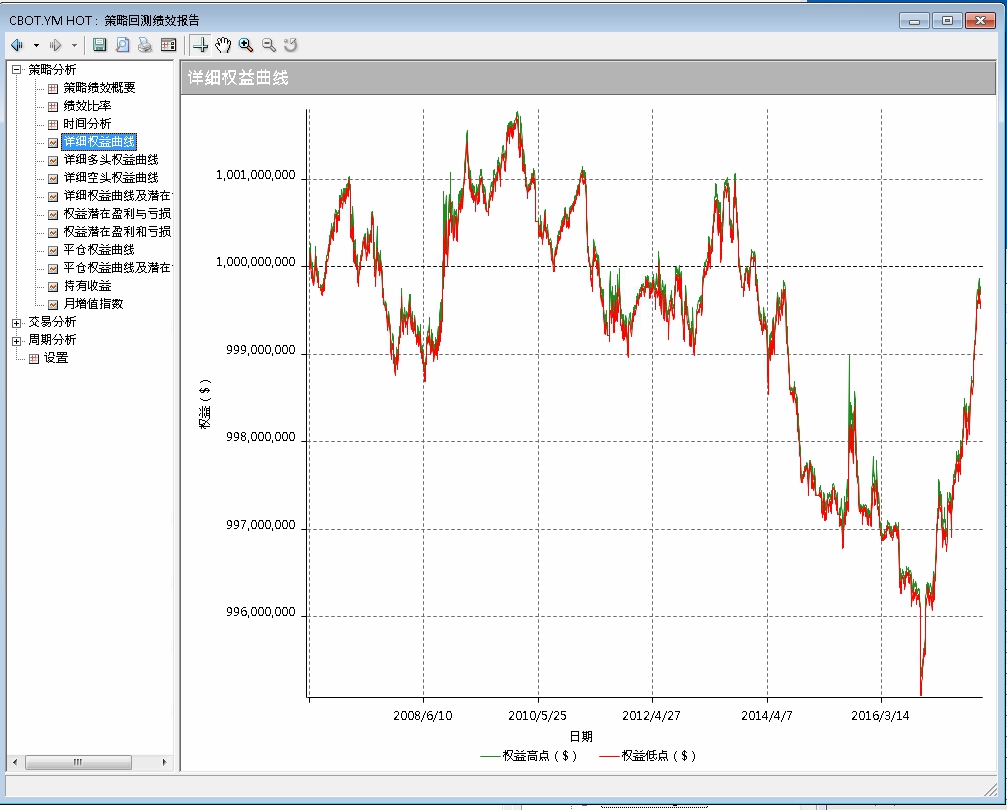Expand the 周期分析 tree node
Image resolution: width=1007 pixels, height=810 pixels.
(x=16, y=340)
